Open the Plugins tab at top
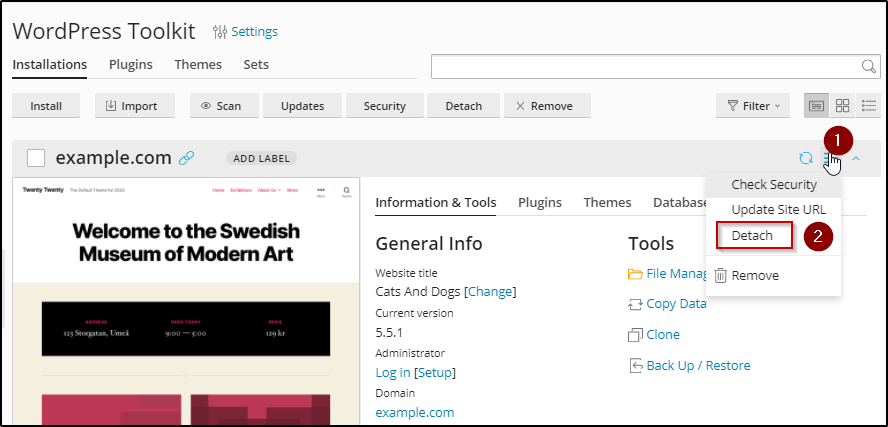Viewport: 888px width, 427px height. 131,64
